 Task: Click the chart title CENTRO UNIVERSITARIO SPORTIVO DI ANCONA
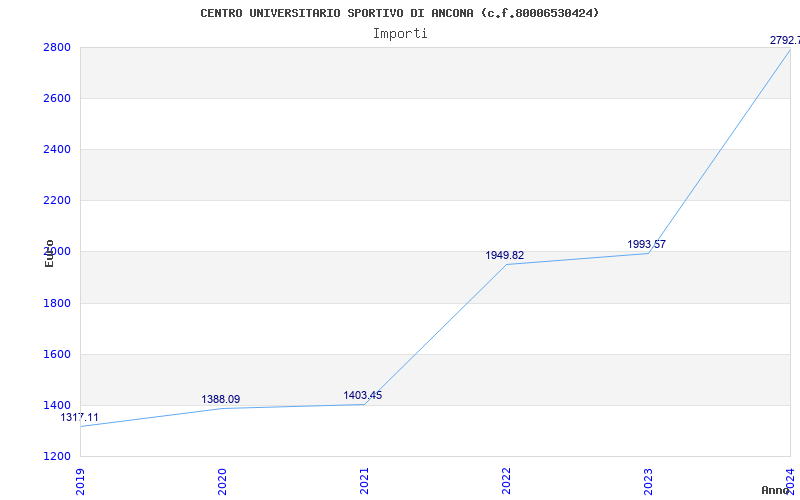click(x=399, y=13)
